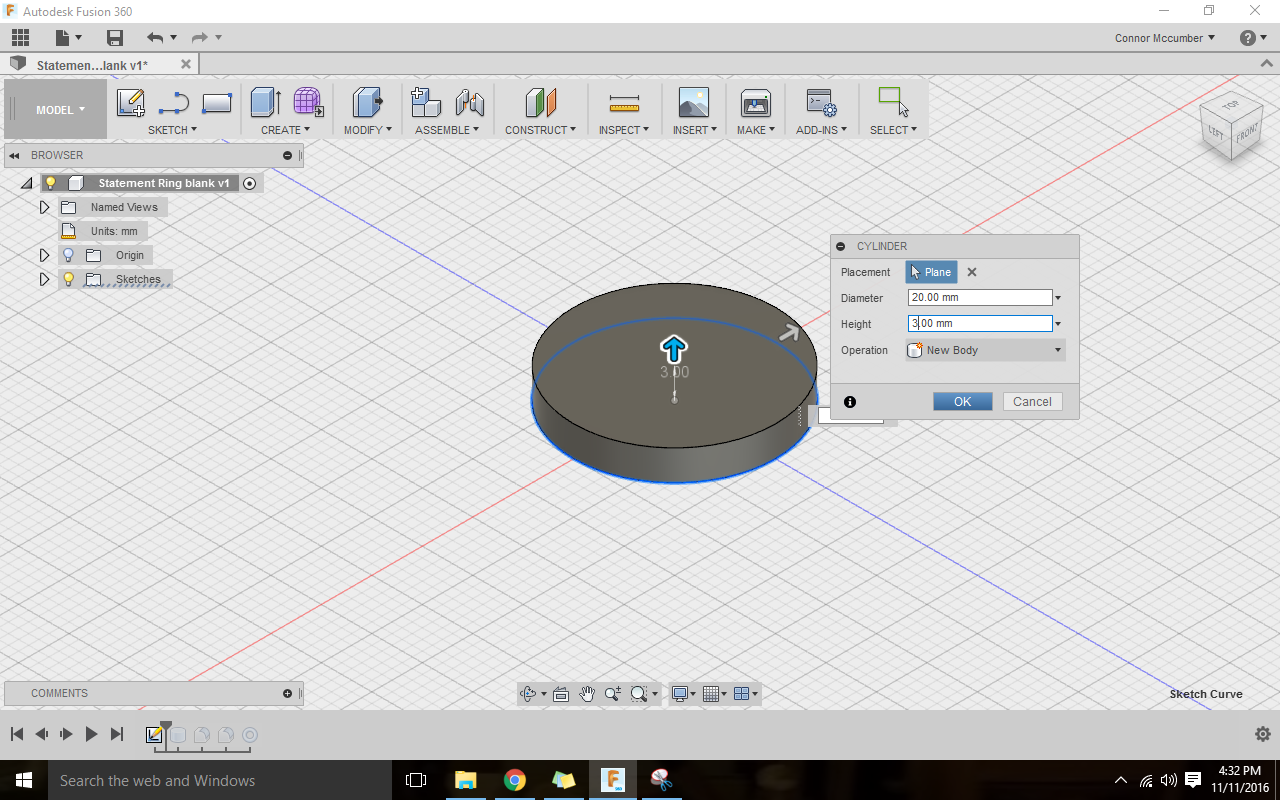This screenshot has height=800, width=1280.
Task: Click the Orbit navigation icon
Action: click(528, 693)
